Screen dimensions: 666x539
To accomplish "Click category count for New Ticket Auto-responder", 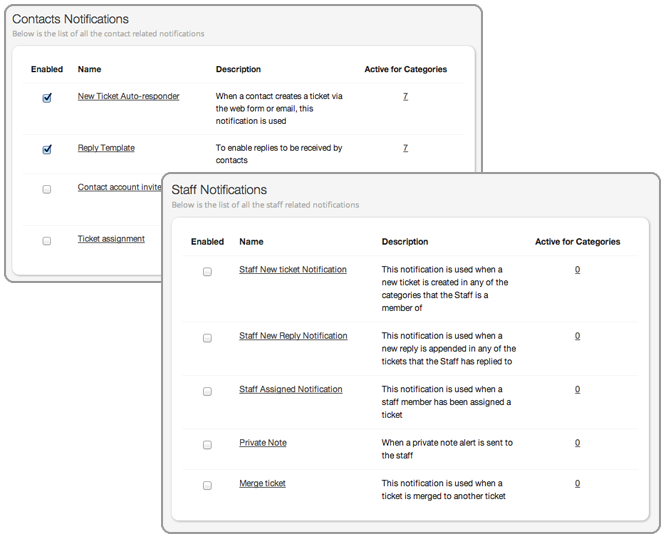I will 405,96.
